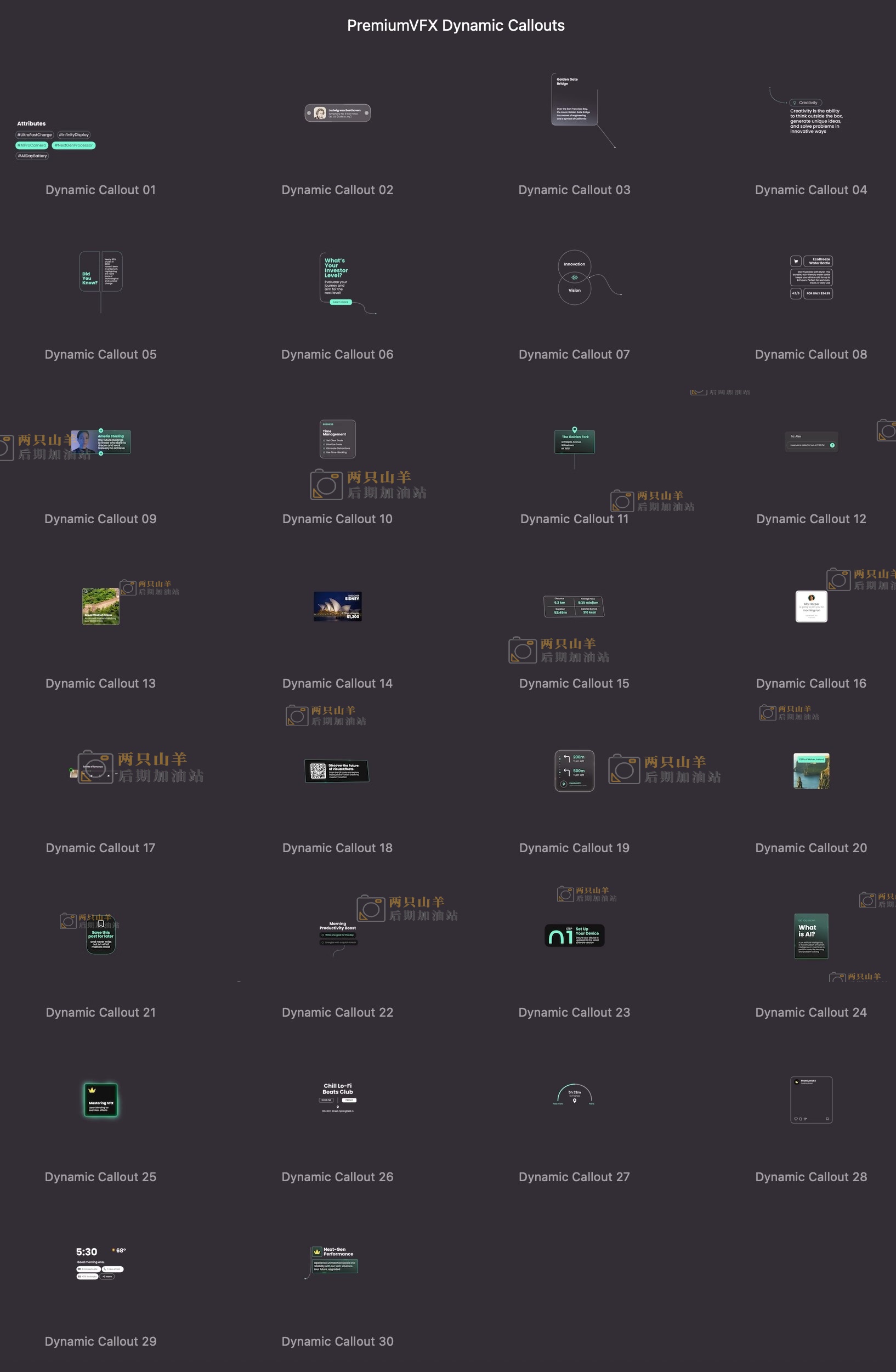Open the Dynamic Callout 27 label
Image resolution: width=896 pixels, height=1372 pixels.
pos(574,1177)
